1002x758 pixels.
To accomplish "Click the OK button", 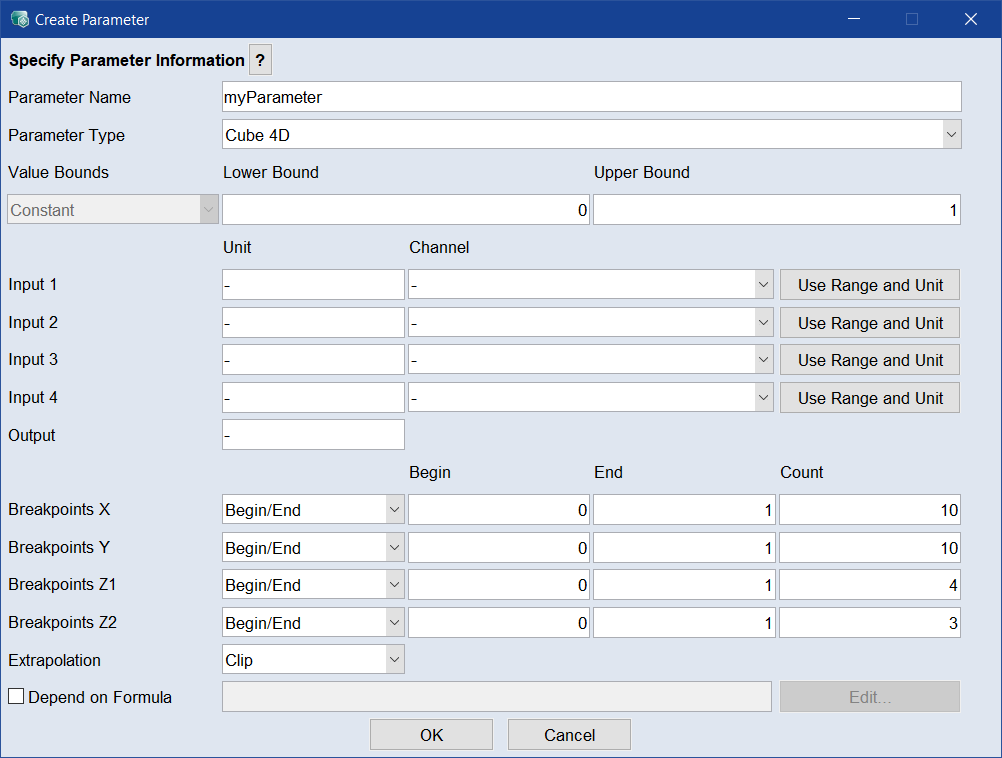I will tap(431, 735).
